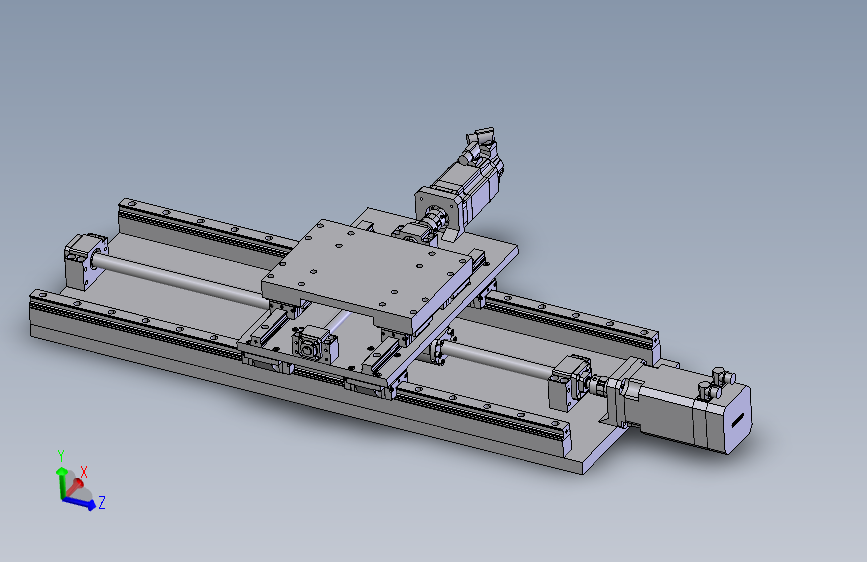
Task: Click the red X axis of the orientation triad
Action: pos(75,487)
